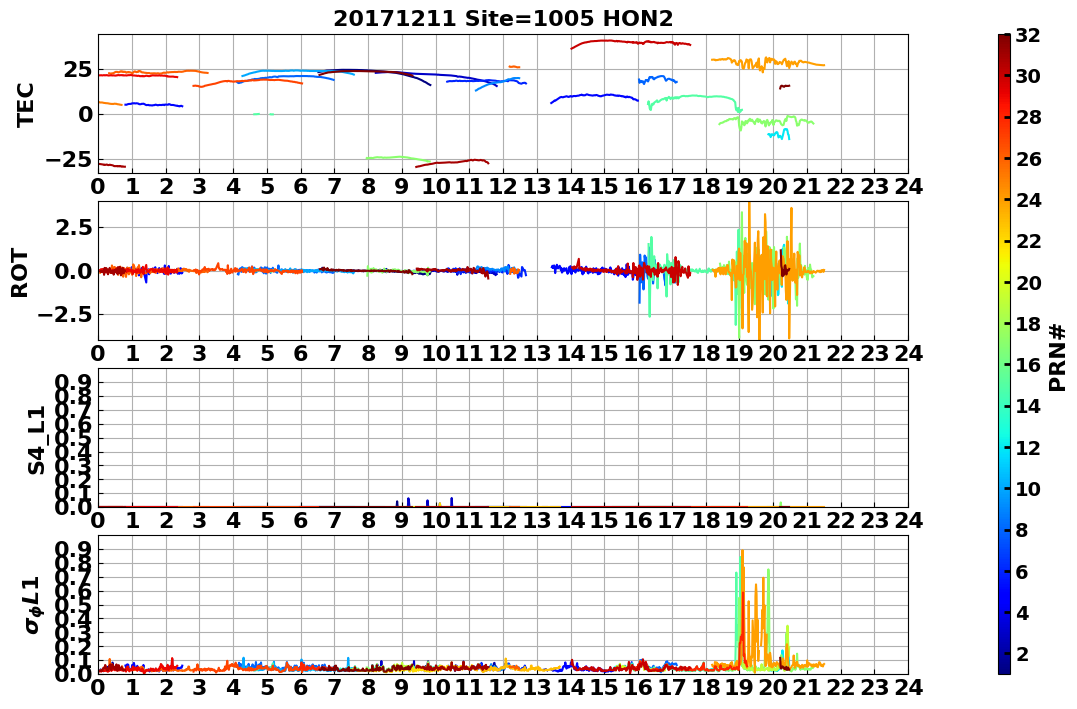Image resolution: width=1077 pixels, height=709 pixels.
Task: Click ROT y-axis tick label '2.5'
Action: 73,227
